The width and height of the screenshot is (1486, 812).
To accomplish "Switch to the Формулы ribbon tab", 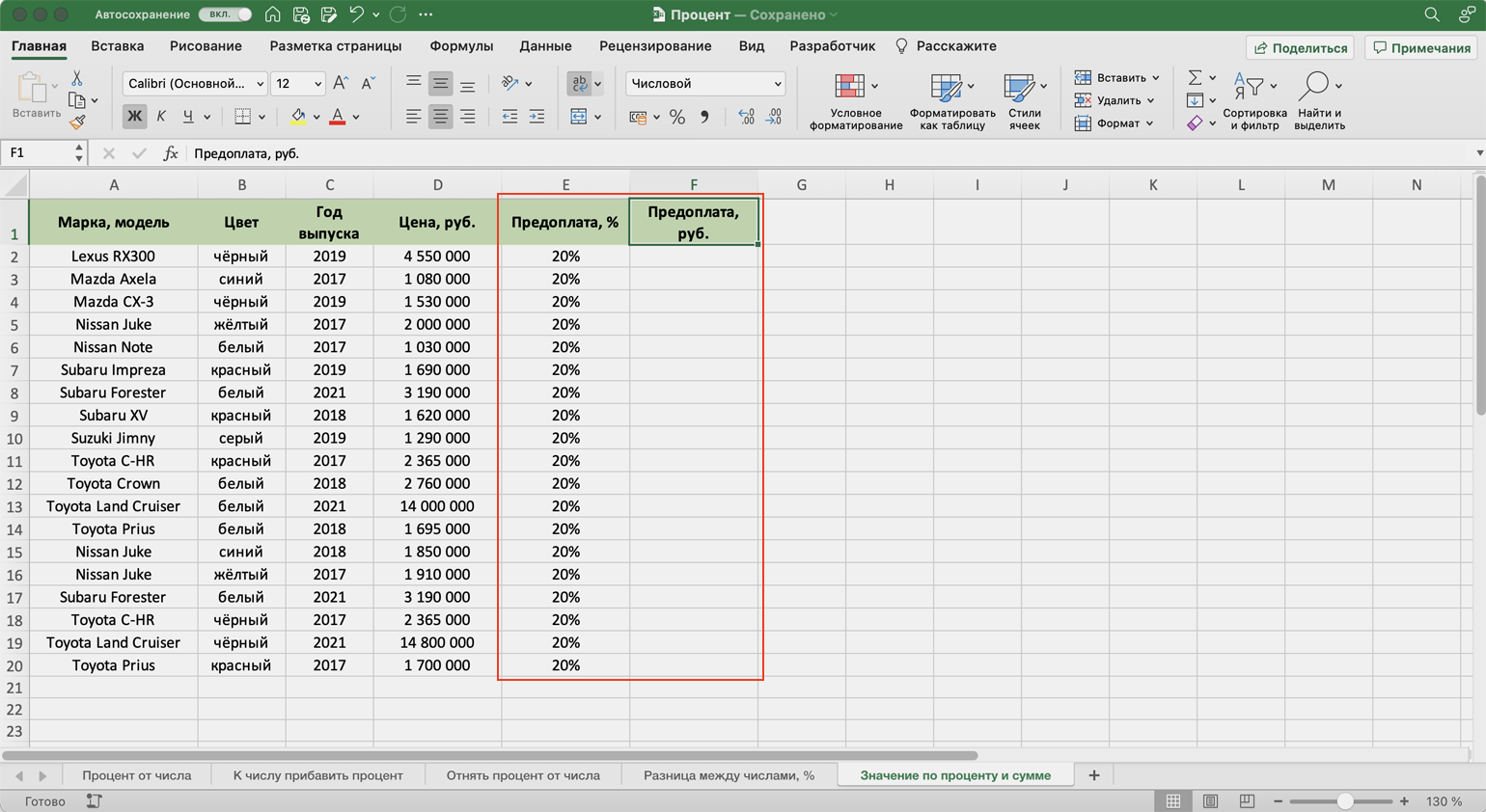I will click(461, 46).
